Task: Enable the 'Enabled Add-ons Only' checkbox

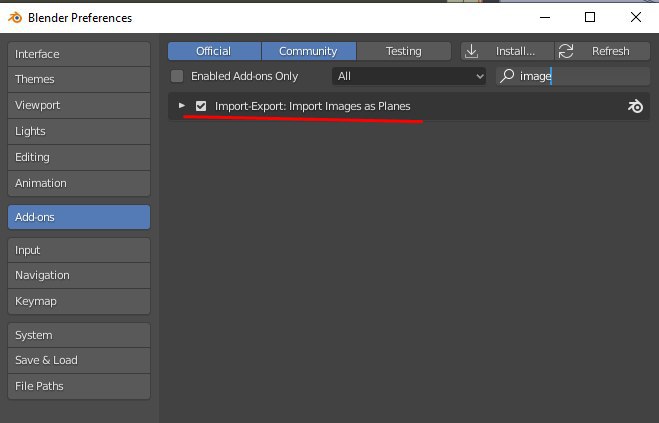Action: pyautogui.click(x=177, y=76)
